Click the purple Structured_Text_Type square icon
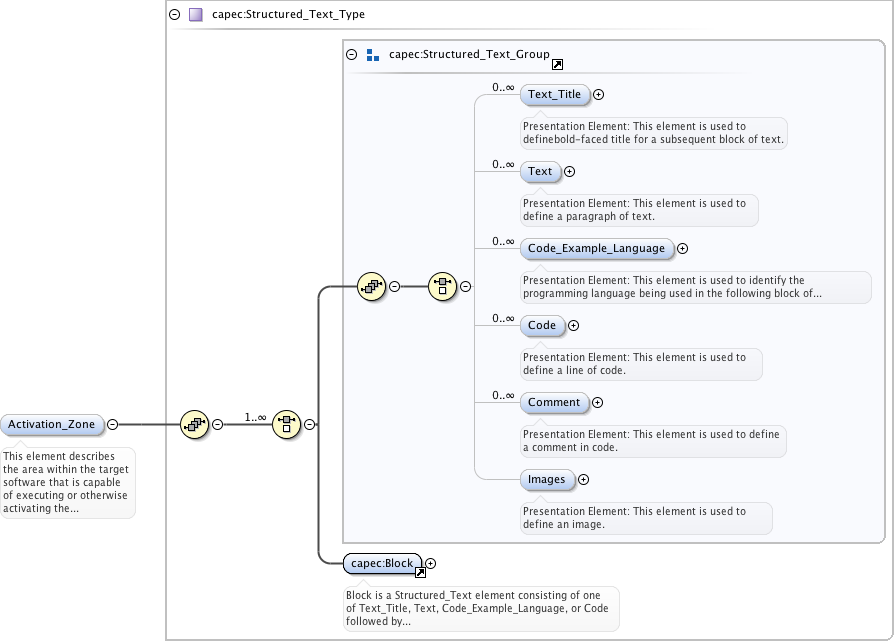Image resolution: width=895 pixels, height=642 pixels. pyautogui.click(x=196, y=15)
